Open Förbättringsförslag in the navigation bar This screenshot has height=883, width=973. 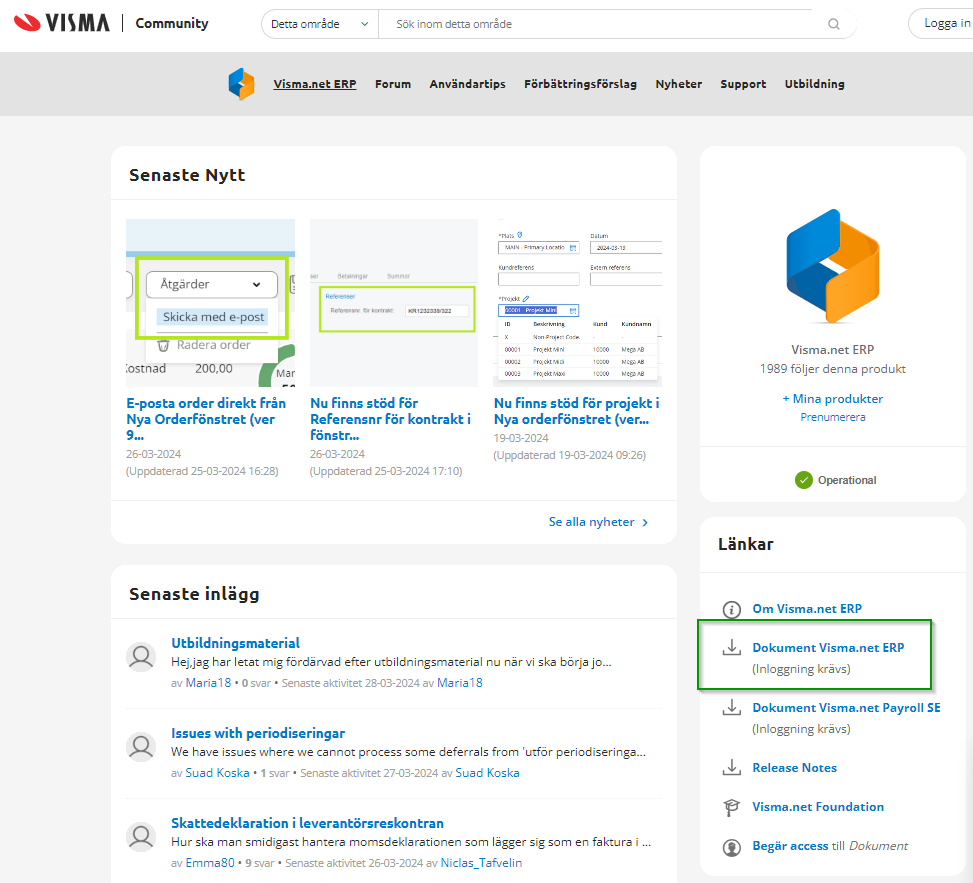580,84
